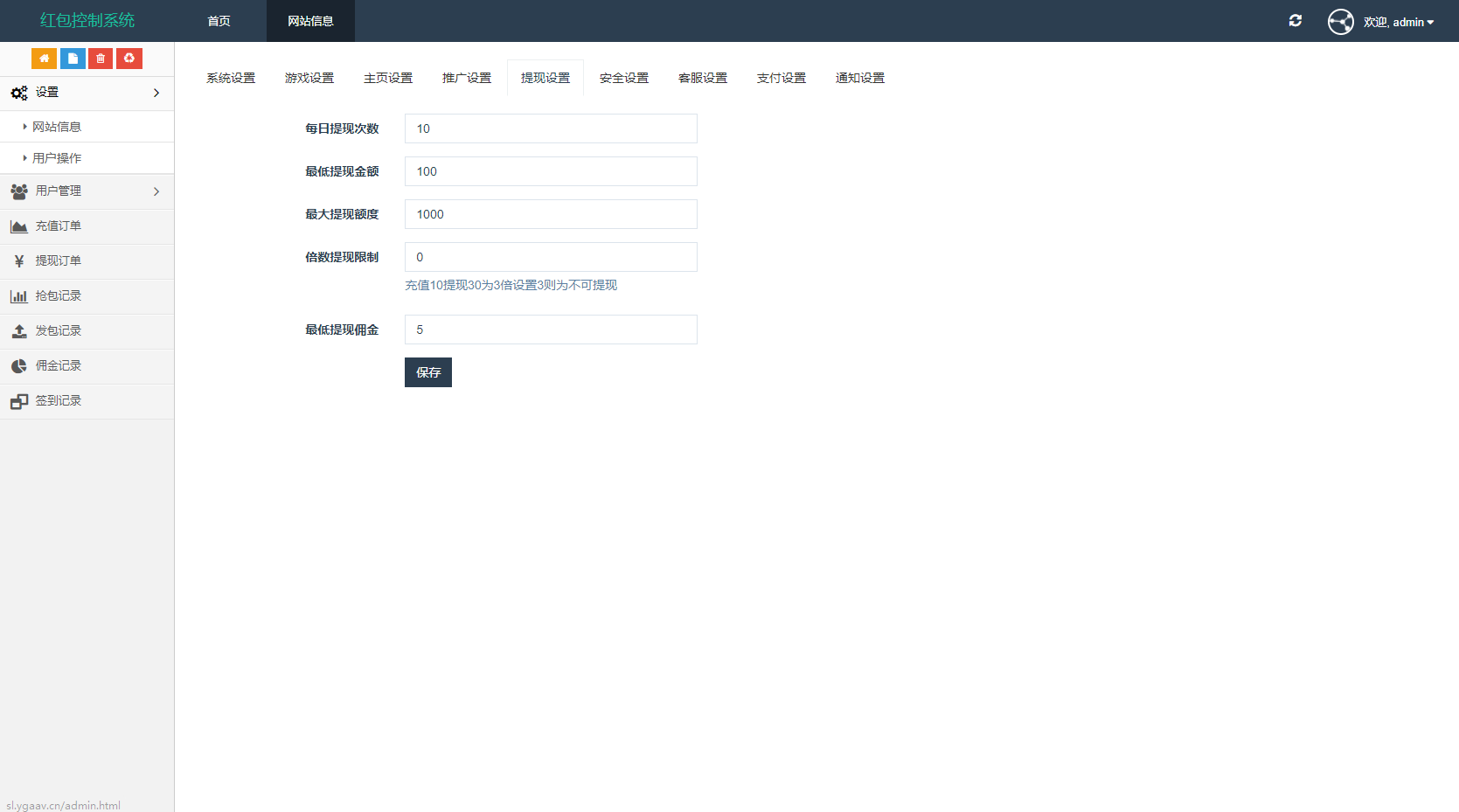The height and width of the screenshot is (812, 1459).
Task: Click the recycle icon in the sidebar toolbar
Action: 129,58
